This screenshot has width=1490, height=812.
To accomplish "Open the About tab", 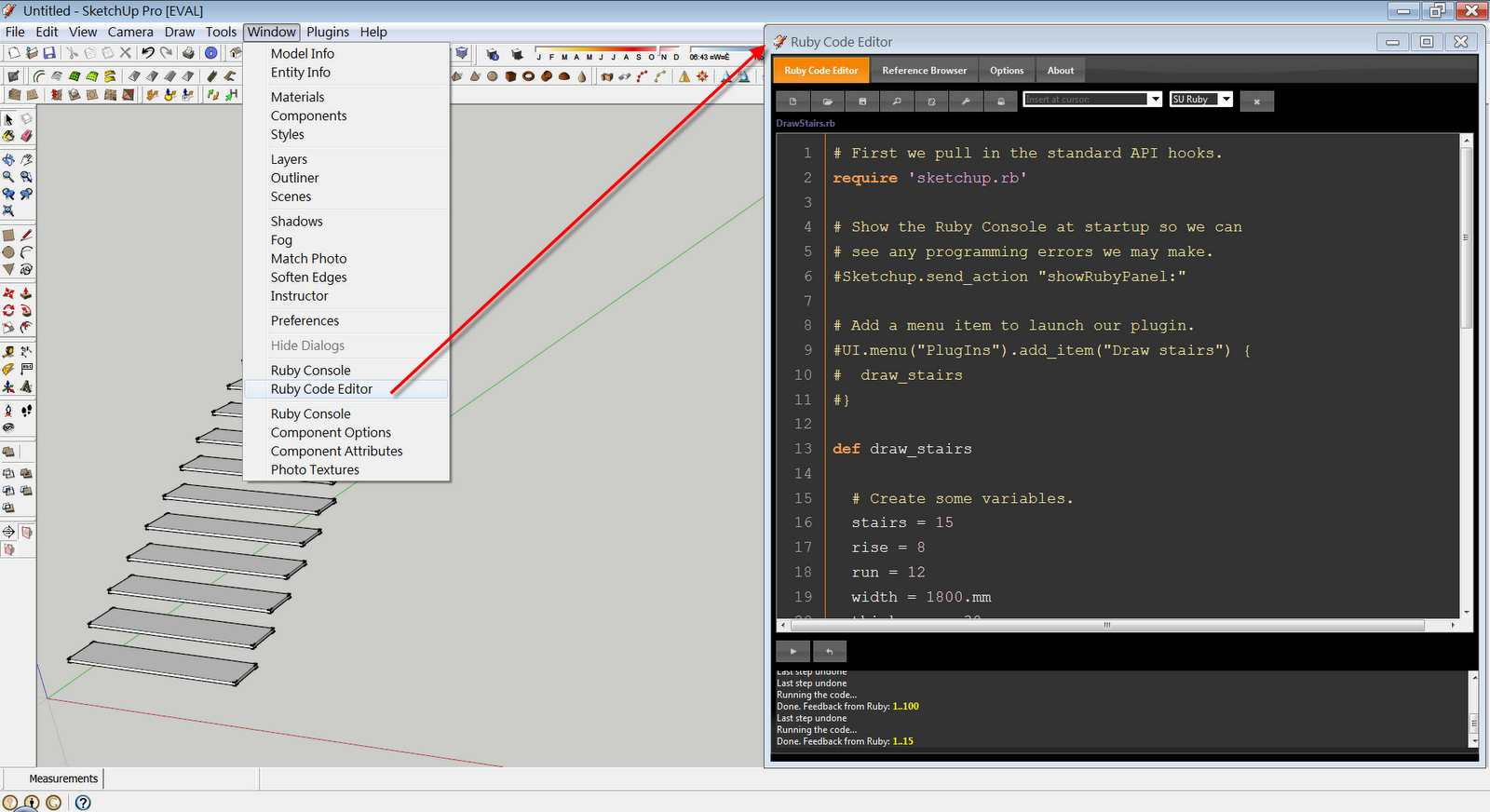I will click(x=1061, y=71).
